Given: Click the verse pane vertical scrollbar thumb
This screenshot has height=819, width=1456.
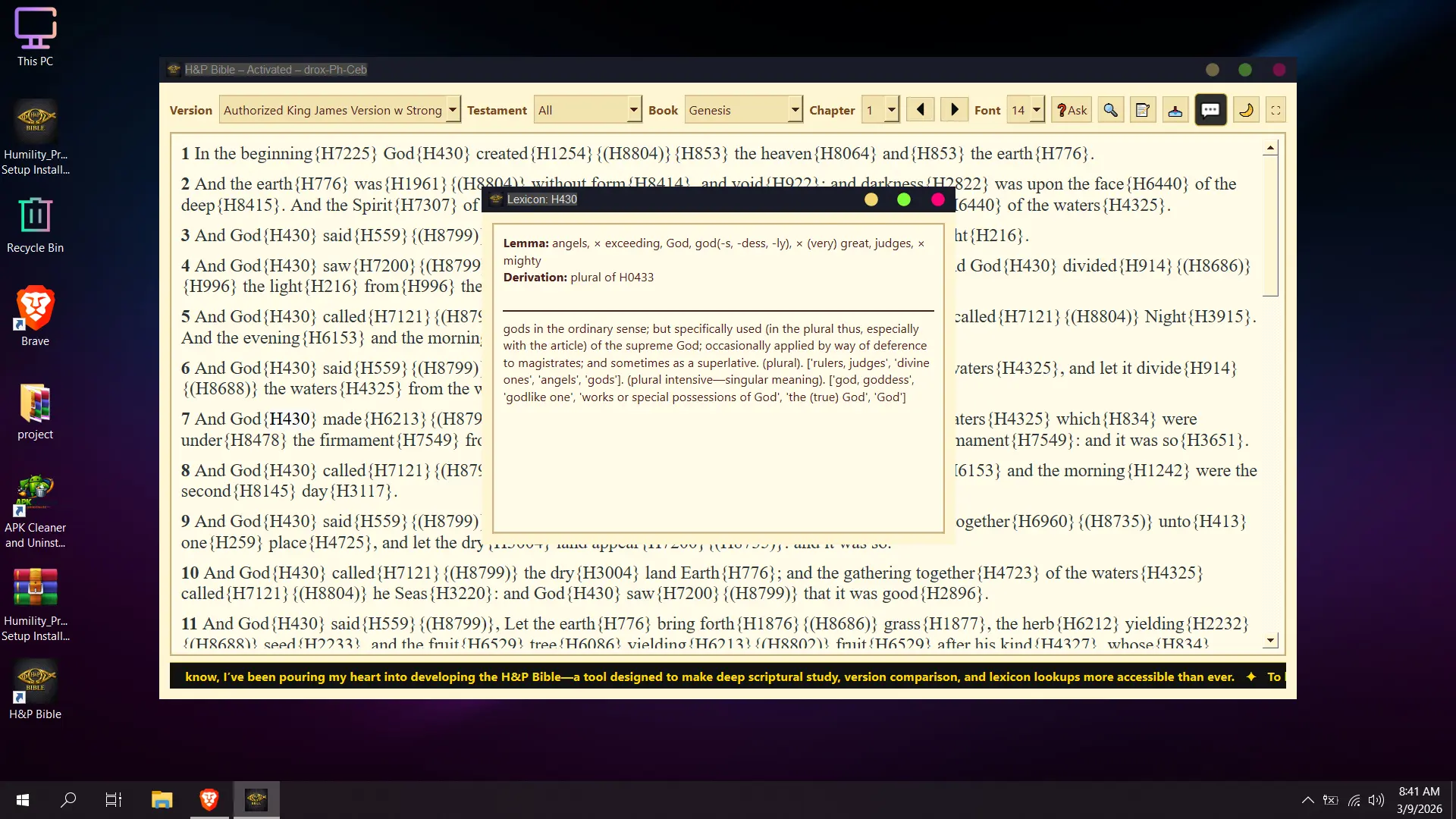Looking at the screenshot, I should click(x=1270, y=225).
